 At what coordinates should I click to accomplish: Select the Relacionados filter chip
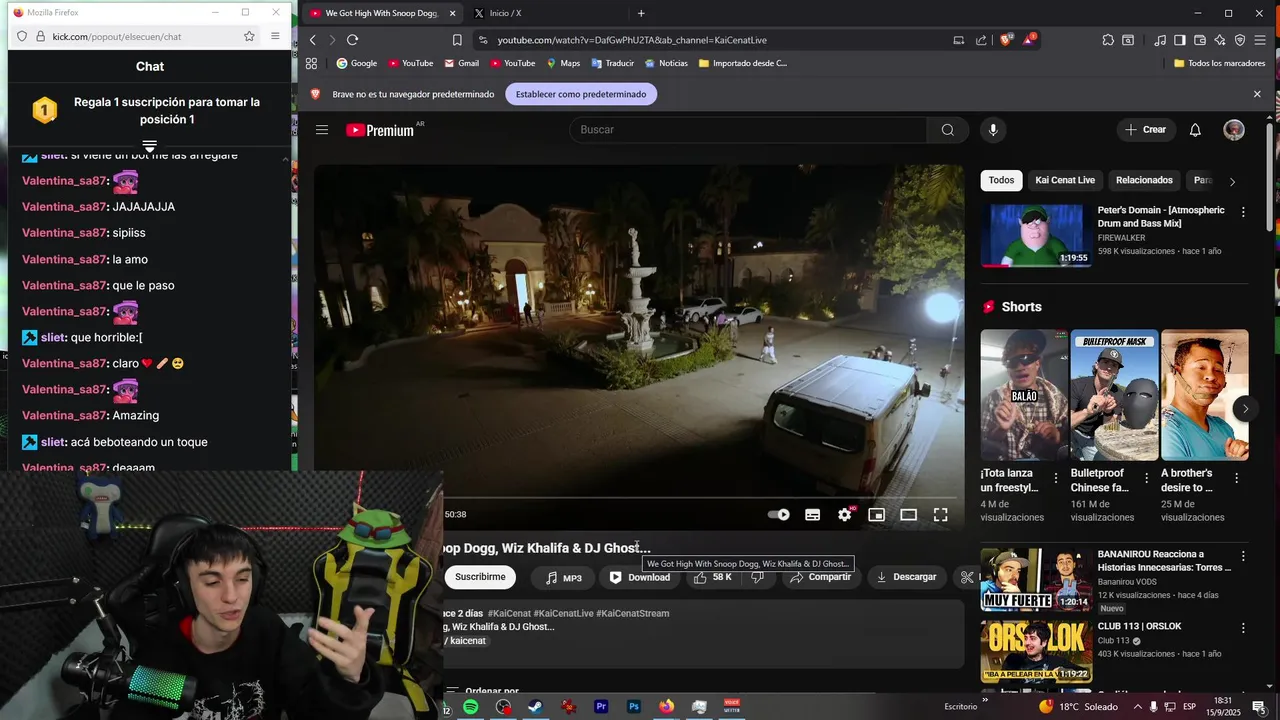[x=1144, y=180]
